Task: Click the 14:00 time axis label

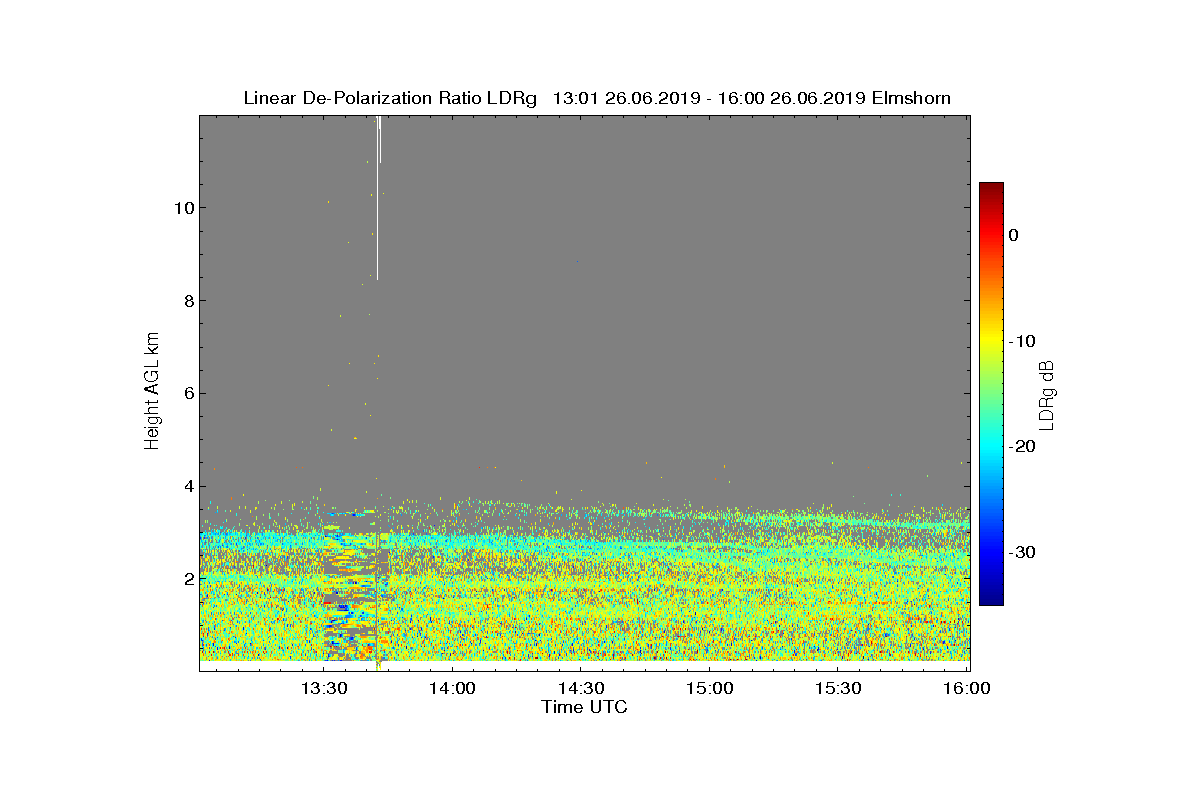Action: point(452,689)
